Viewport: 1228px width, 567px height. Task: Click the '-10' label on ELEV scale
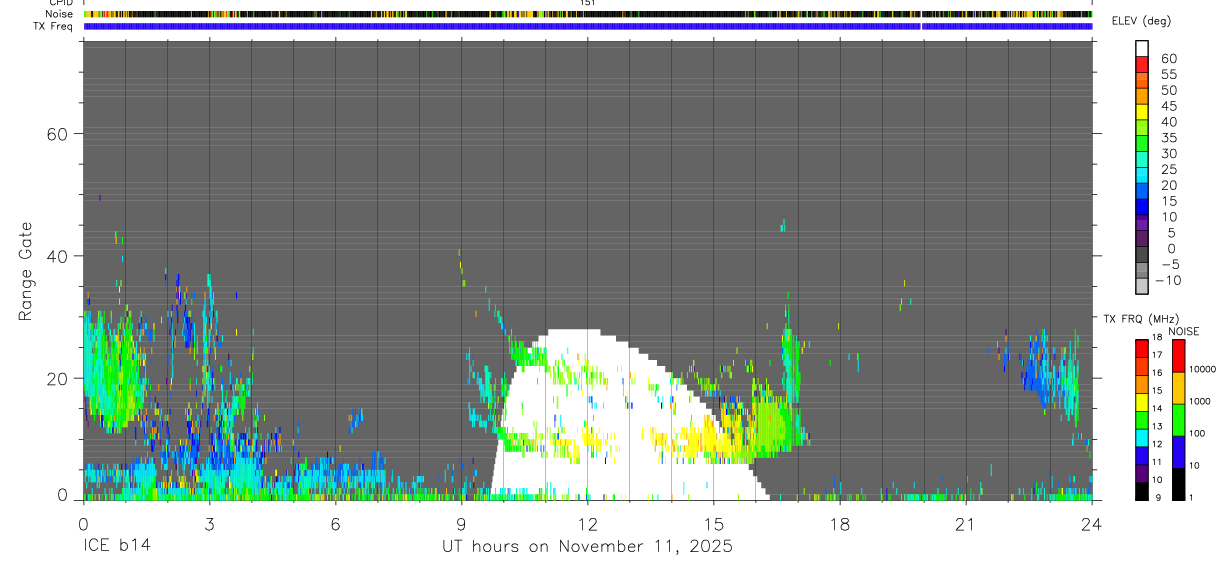pyautogui.click(x=1167, y=281)
